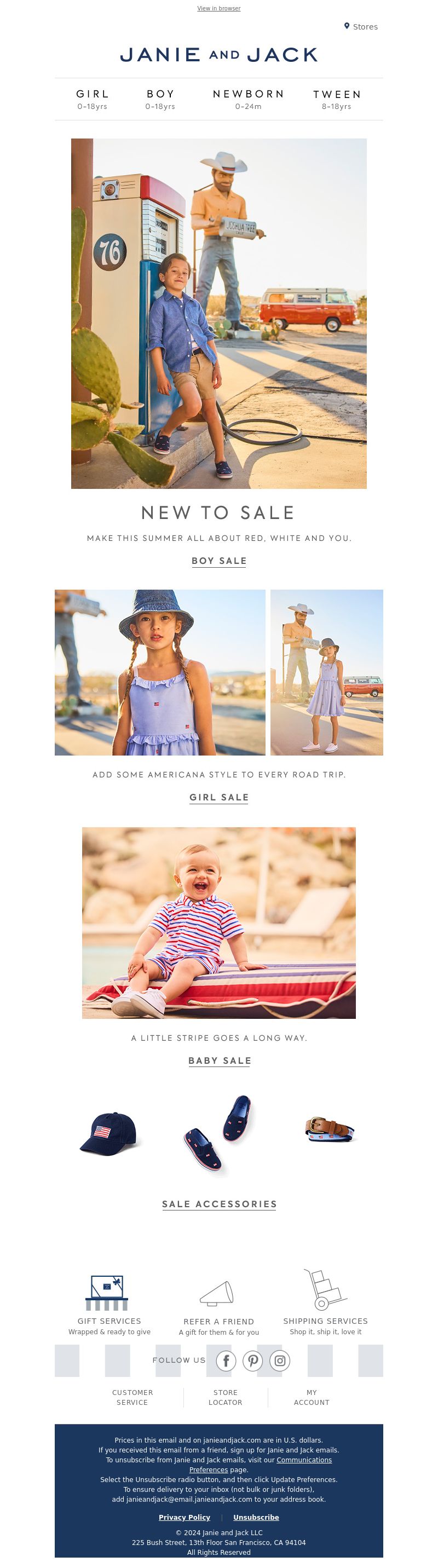Open the Girl Sale link

click(219, 797)
